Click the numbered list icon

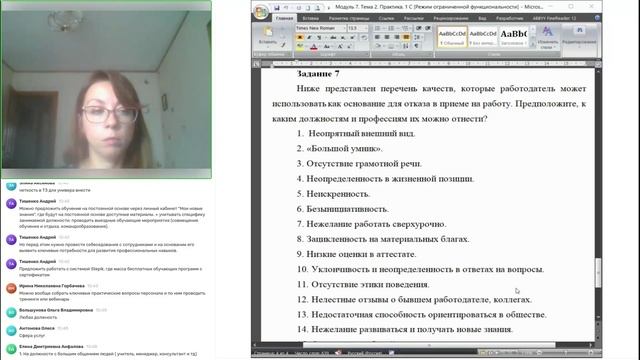[x=391, y=28]
